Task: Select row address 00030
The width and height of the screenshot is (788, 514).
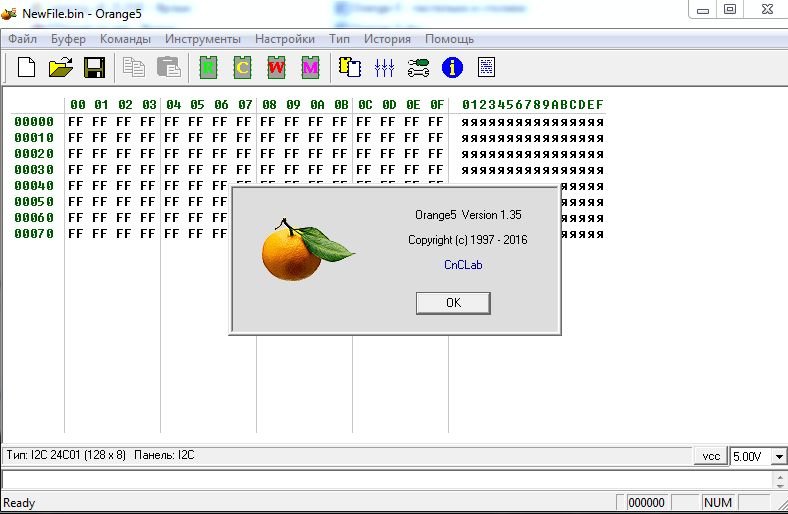Action: click(x=34, y=170)
